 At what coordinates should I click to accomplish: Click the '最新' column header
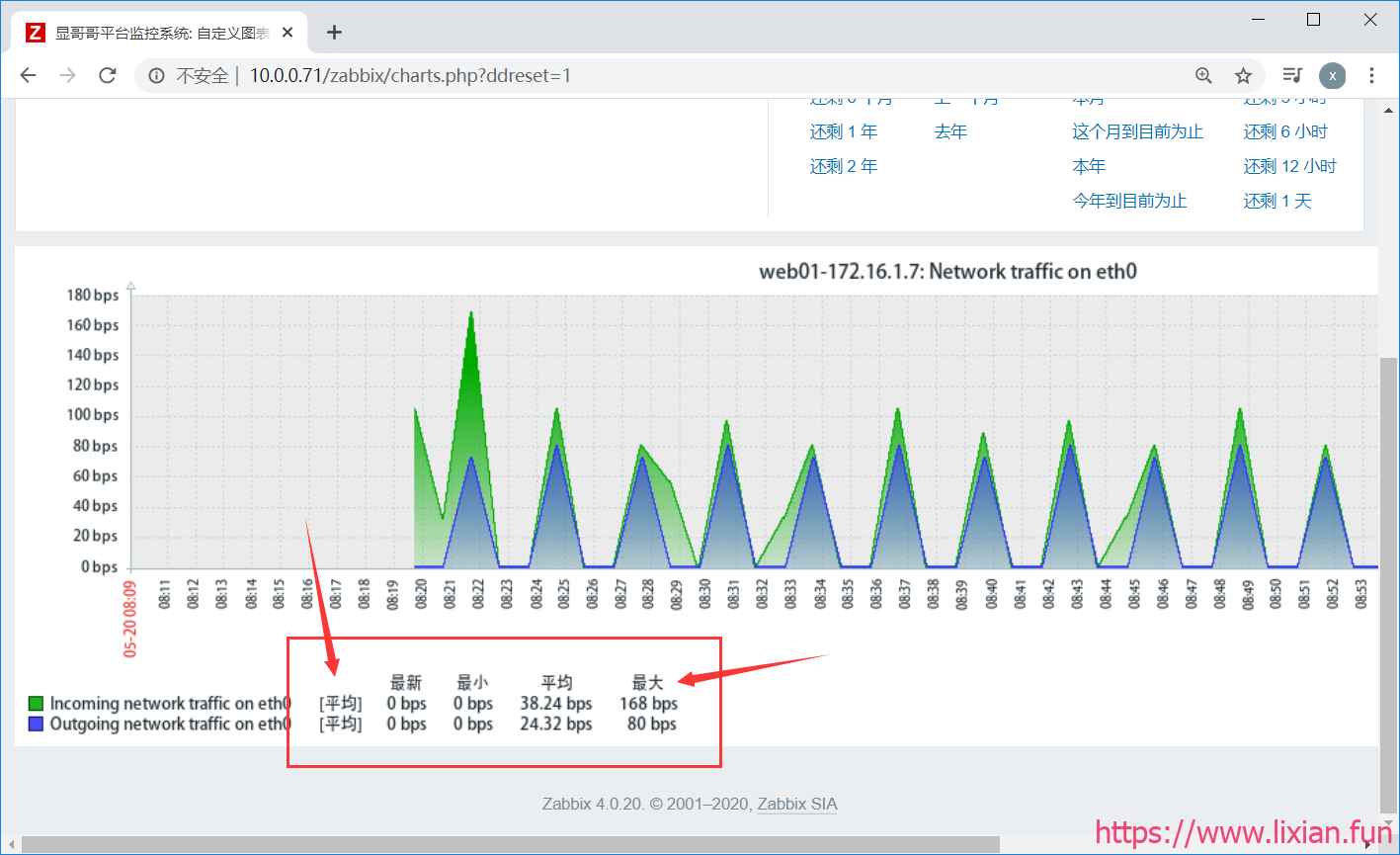[406, 682]
